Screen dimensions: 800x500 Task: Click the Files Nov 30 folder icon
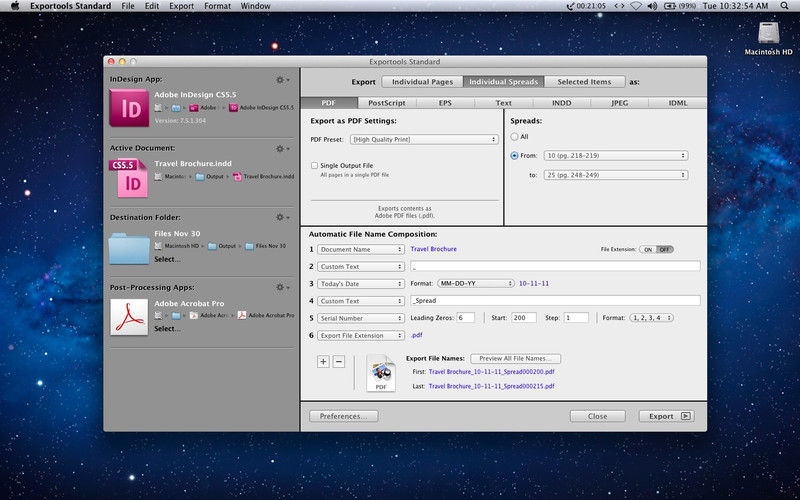(x=129, y=248)
